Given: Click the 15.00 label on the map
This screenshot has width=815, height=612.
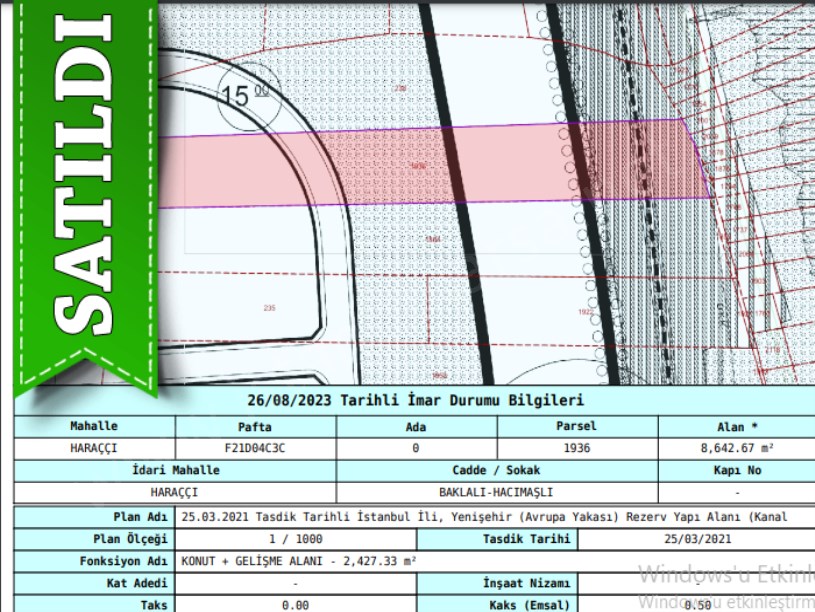Looking at the screenshot, I should [245, 95].
